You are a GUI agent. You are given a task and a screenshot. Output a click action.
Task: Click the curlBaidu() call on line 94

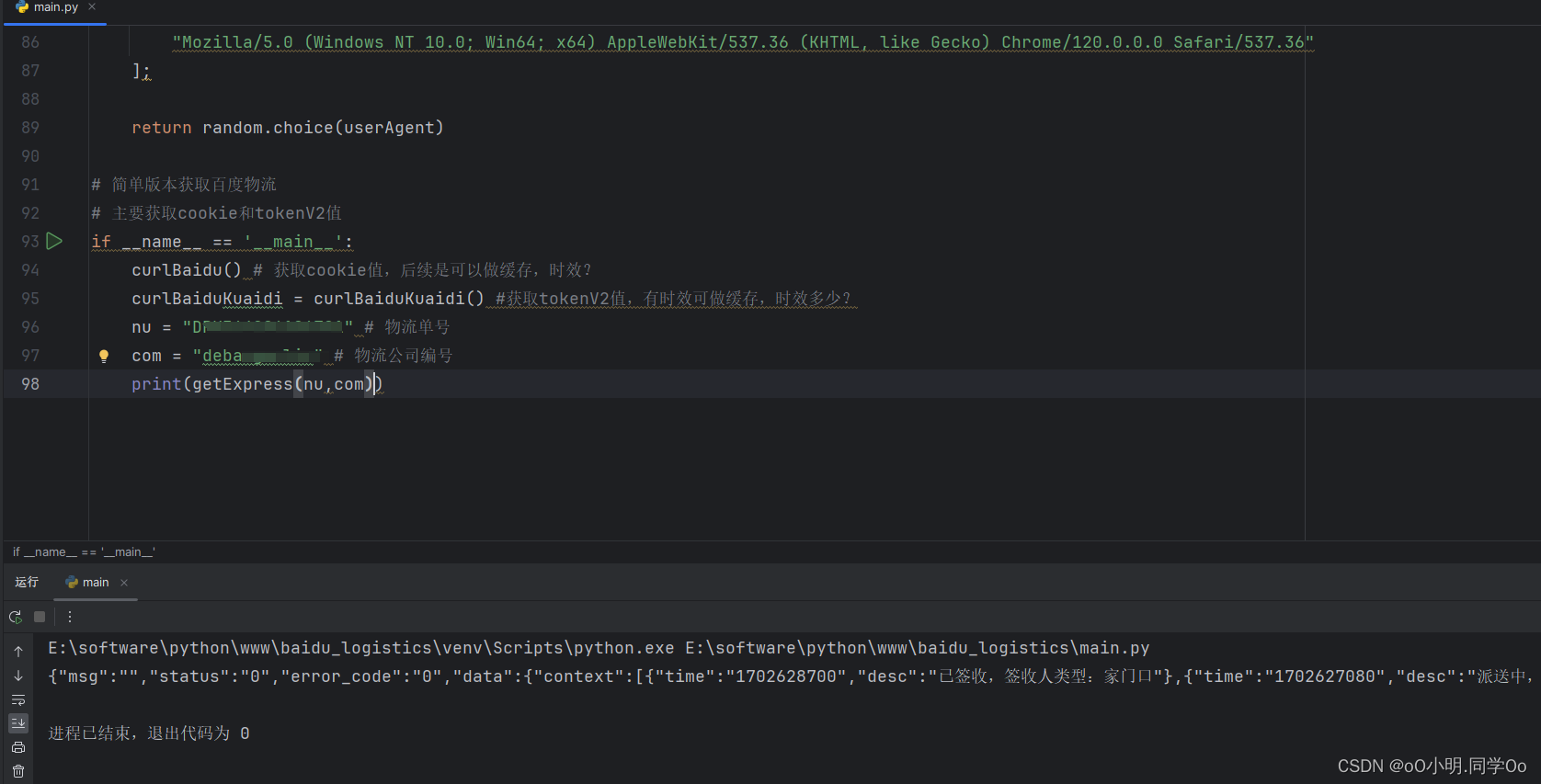tap(186, 270)
